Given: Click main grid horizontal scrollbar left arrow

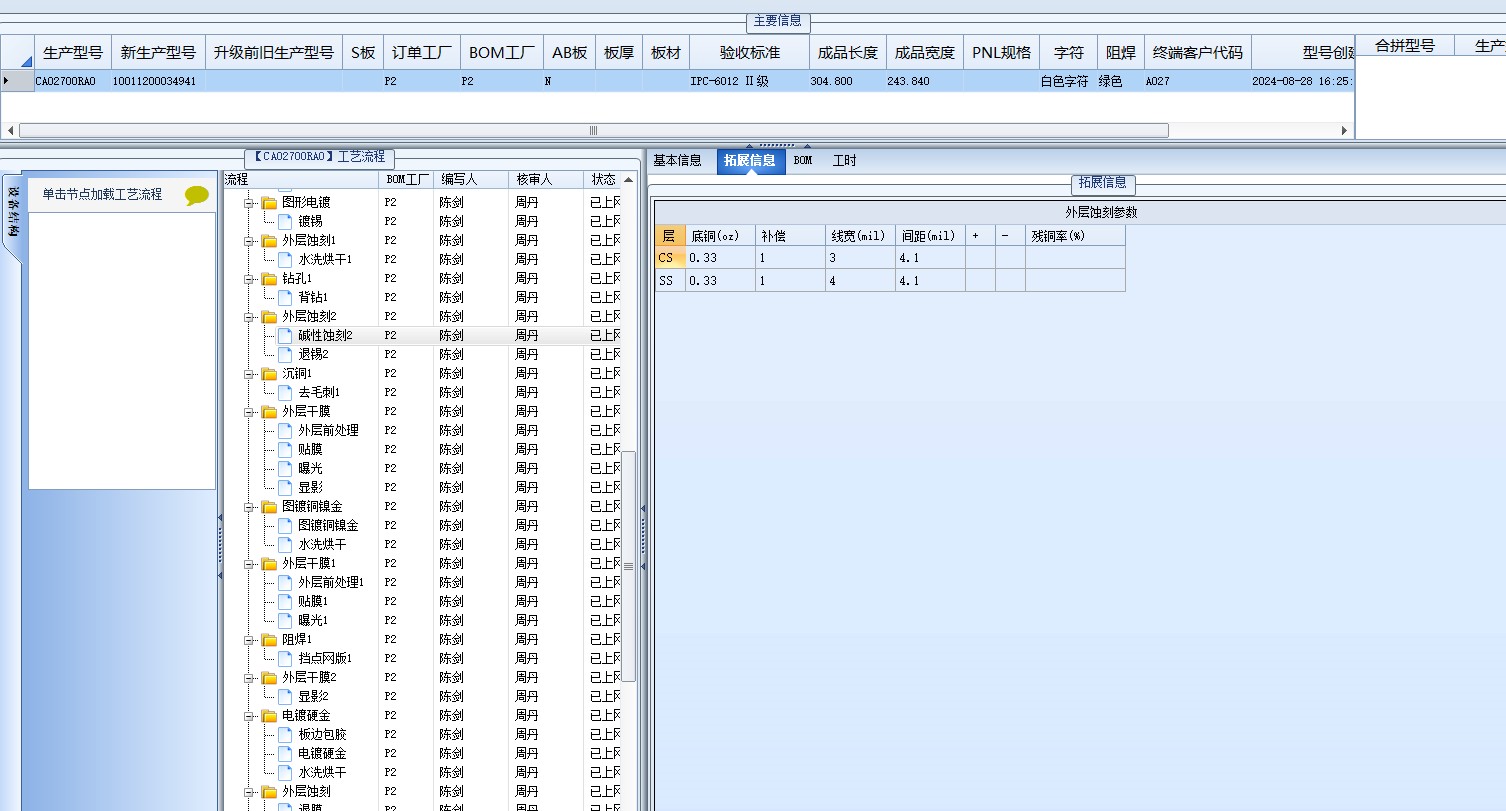Looking at the screenshot, I should [11, 130].
